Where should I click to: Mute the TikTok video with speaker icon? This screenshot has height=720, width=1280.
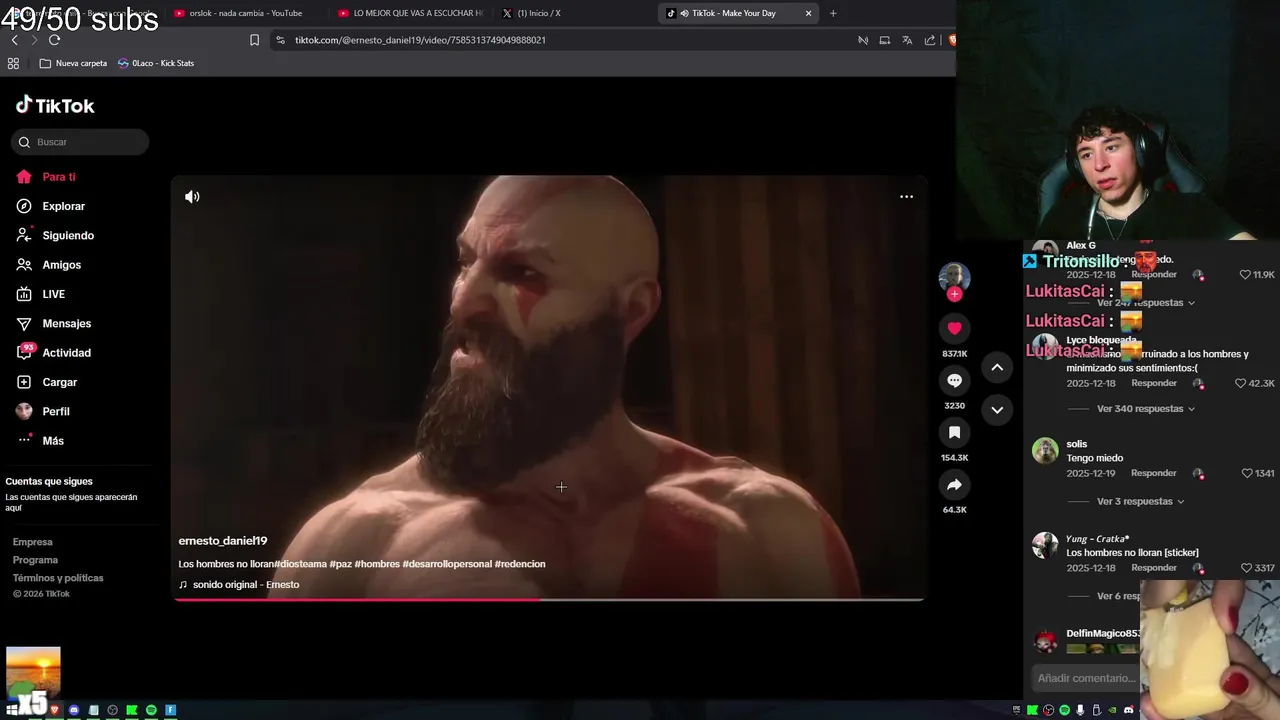click(x=192, y=197)
